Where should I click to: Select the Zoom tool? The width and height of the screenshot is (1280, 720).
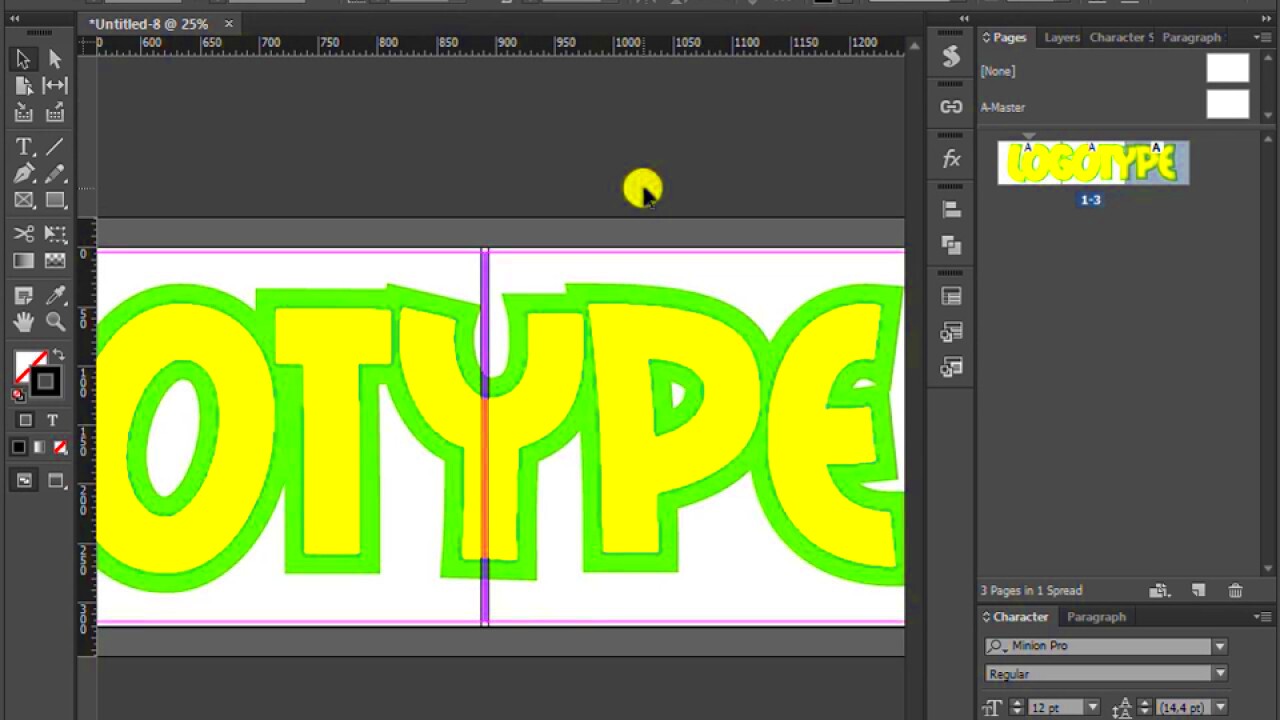pos(55,322)
